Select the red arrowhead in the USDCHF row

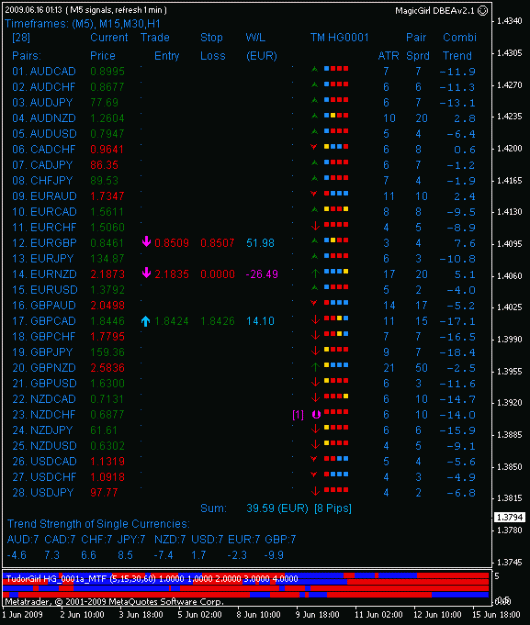[314, 474]
